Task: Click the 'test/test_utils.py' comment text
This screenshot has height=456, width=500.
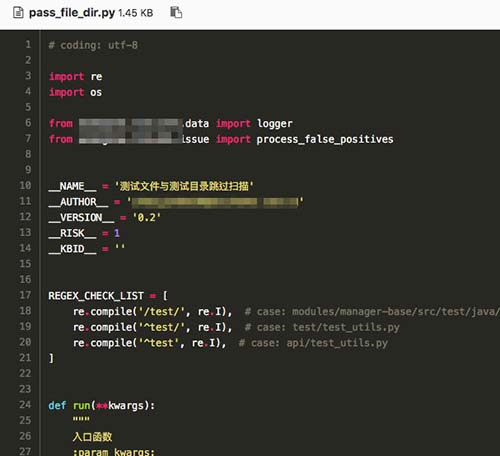Action: point(346,327)
